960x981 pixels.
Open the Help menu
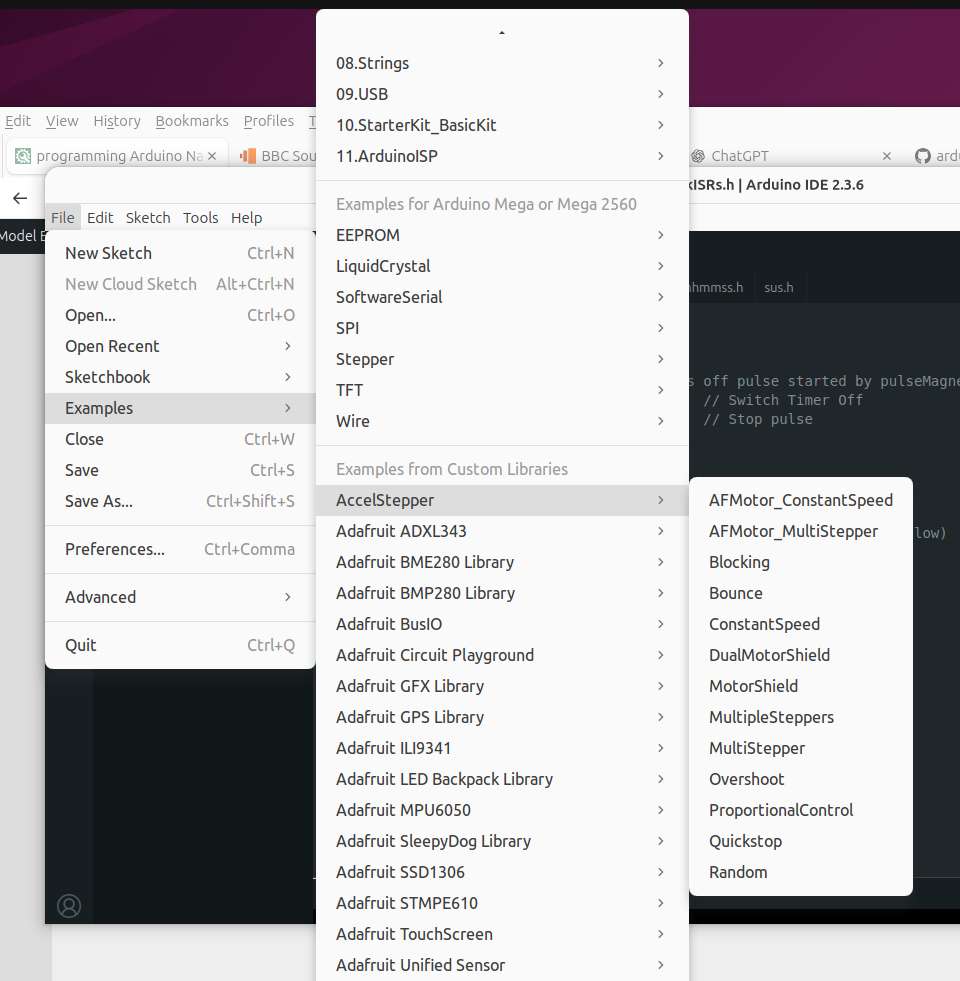247,218
